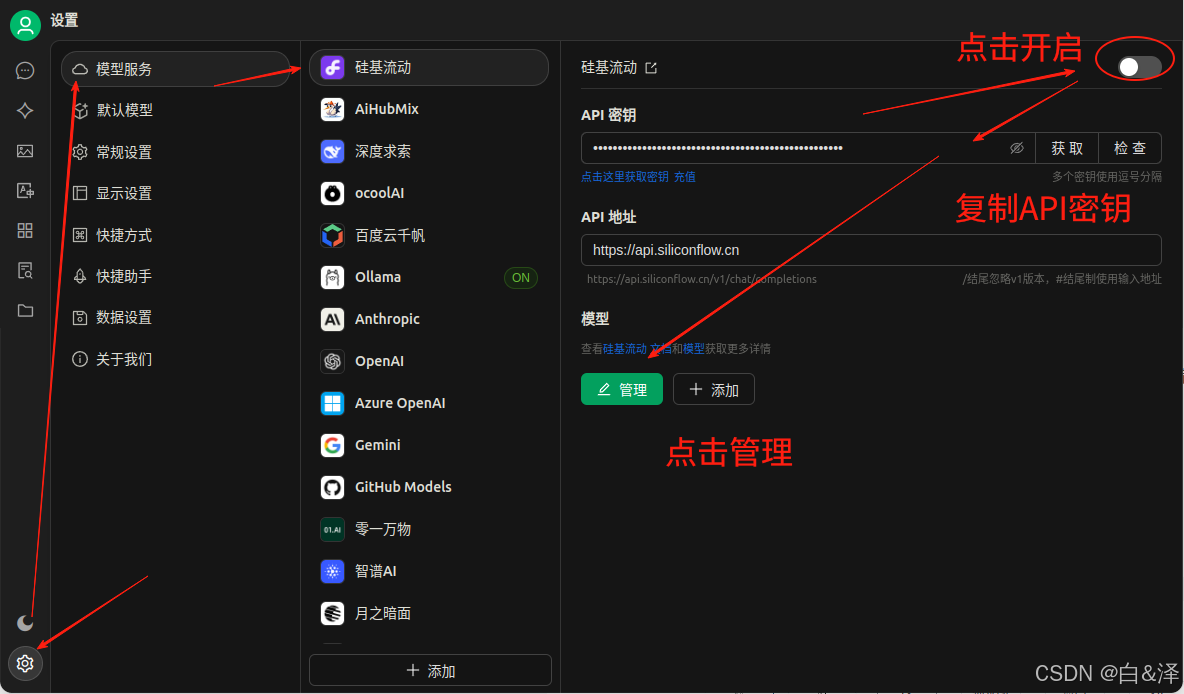Click the GitHub Models octocat logo
This screenshot has width=1184, height=694.
pos(332,487)
